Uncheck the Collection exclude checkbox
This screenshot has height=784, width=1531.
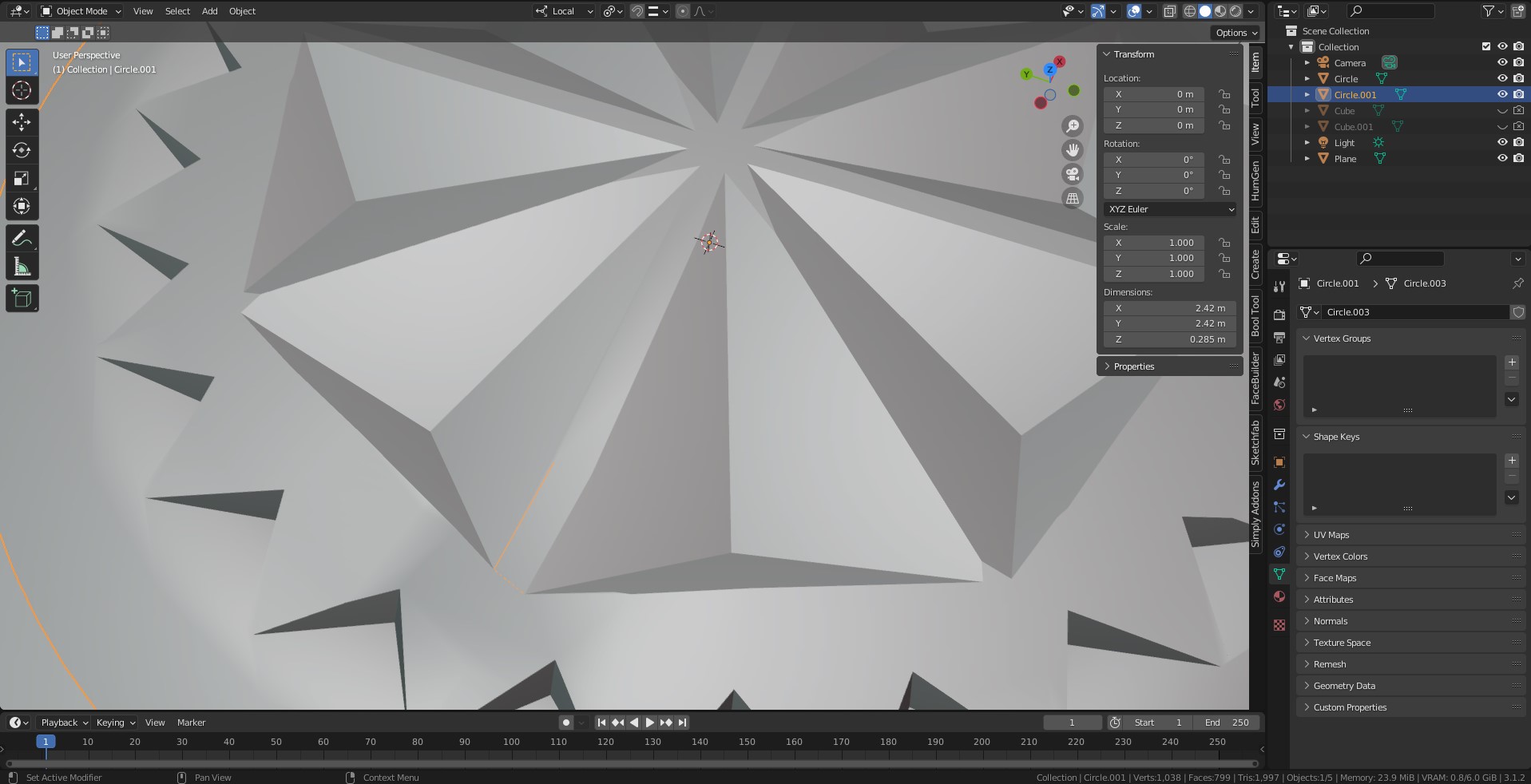1486,46
